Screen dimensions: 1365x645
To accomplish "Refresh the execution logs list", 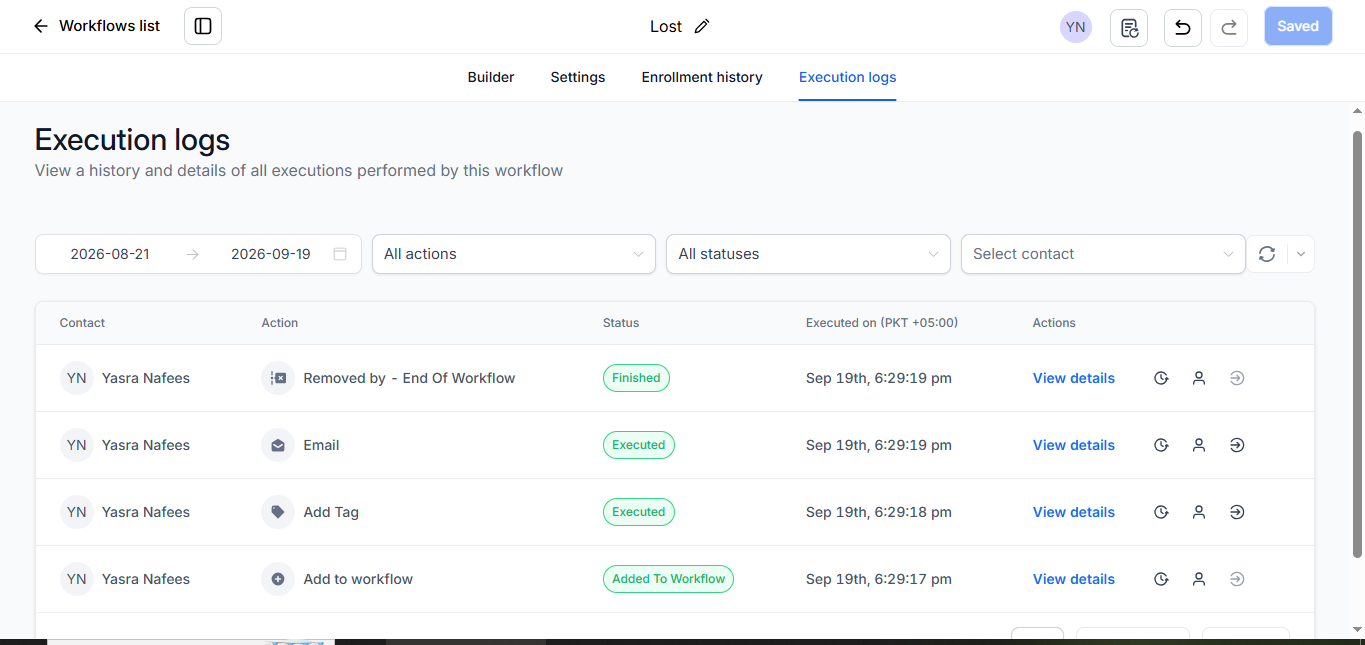I will (1267, 254).
